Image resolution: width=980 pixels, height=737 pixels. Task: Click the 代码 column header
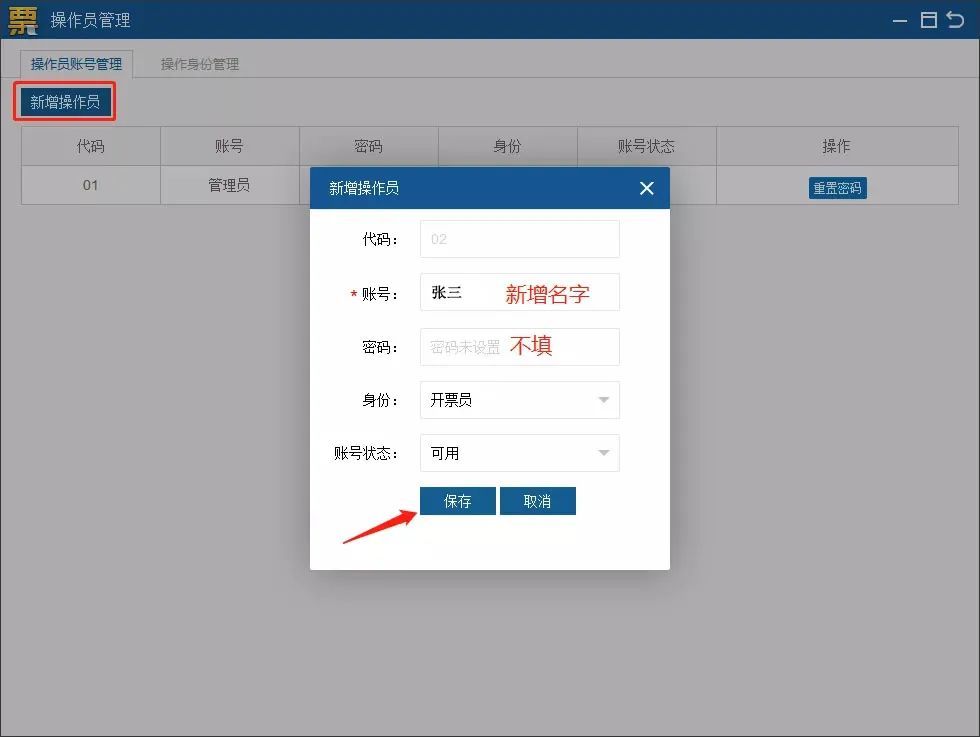pyautogui.click(x=91, y=146)
